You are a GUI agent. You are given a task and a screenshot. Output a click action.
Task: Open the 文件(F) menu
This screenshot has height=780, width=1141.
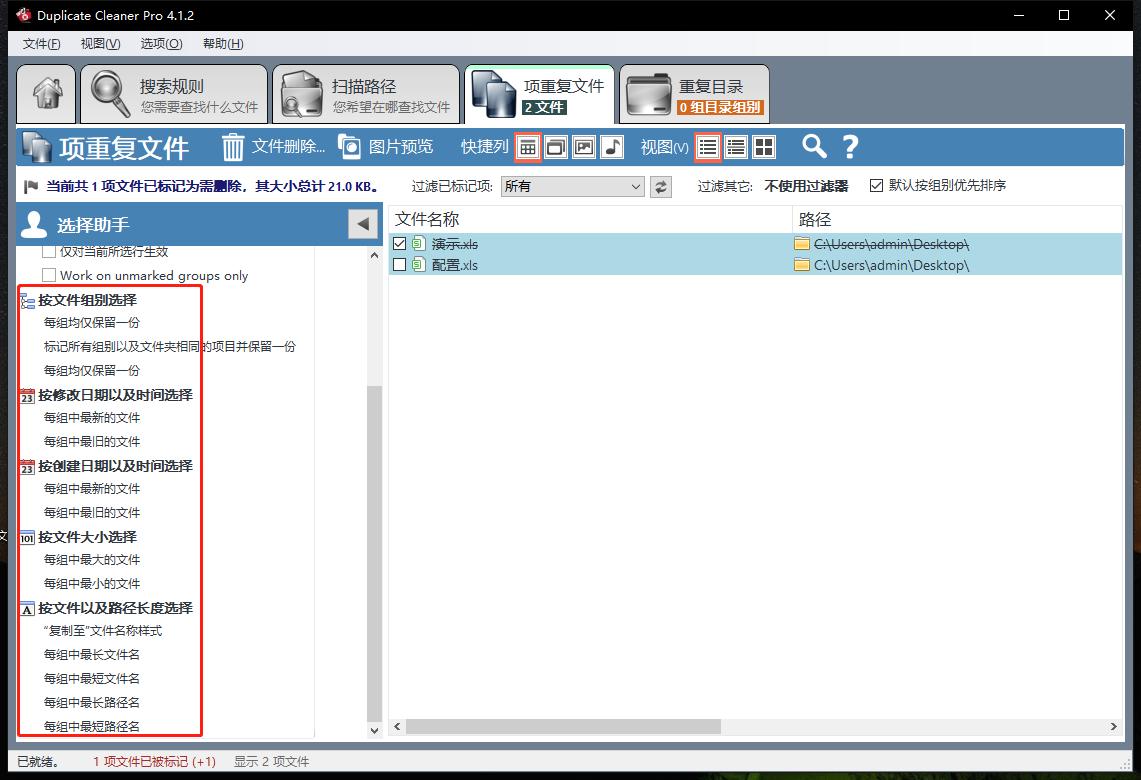coord(41,44)
